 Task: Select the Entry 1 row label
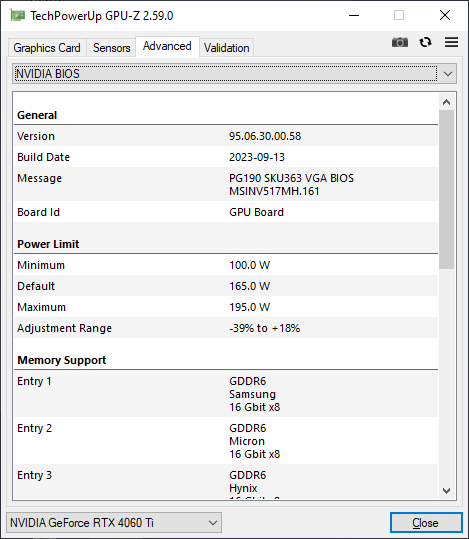34,381
